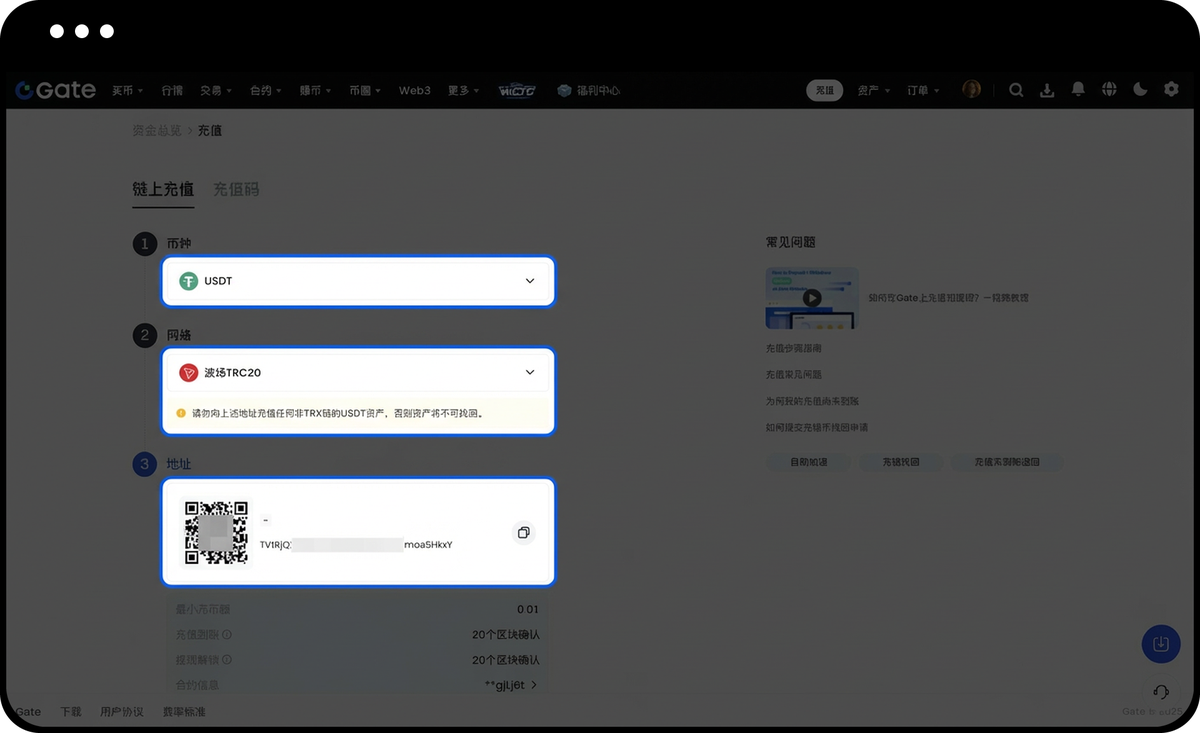The height and width of the screenshot is (733, 1200).
Task: Open the 赚币 dropdown menu
Action: click(316, 90)
